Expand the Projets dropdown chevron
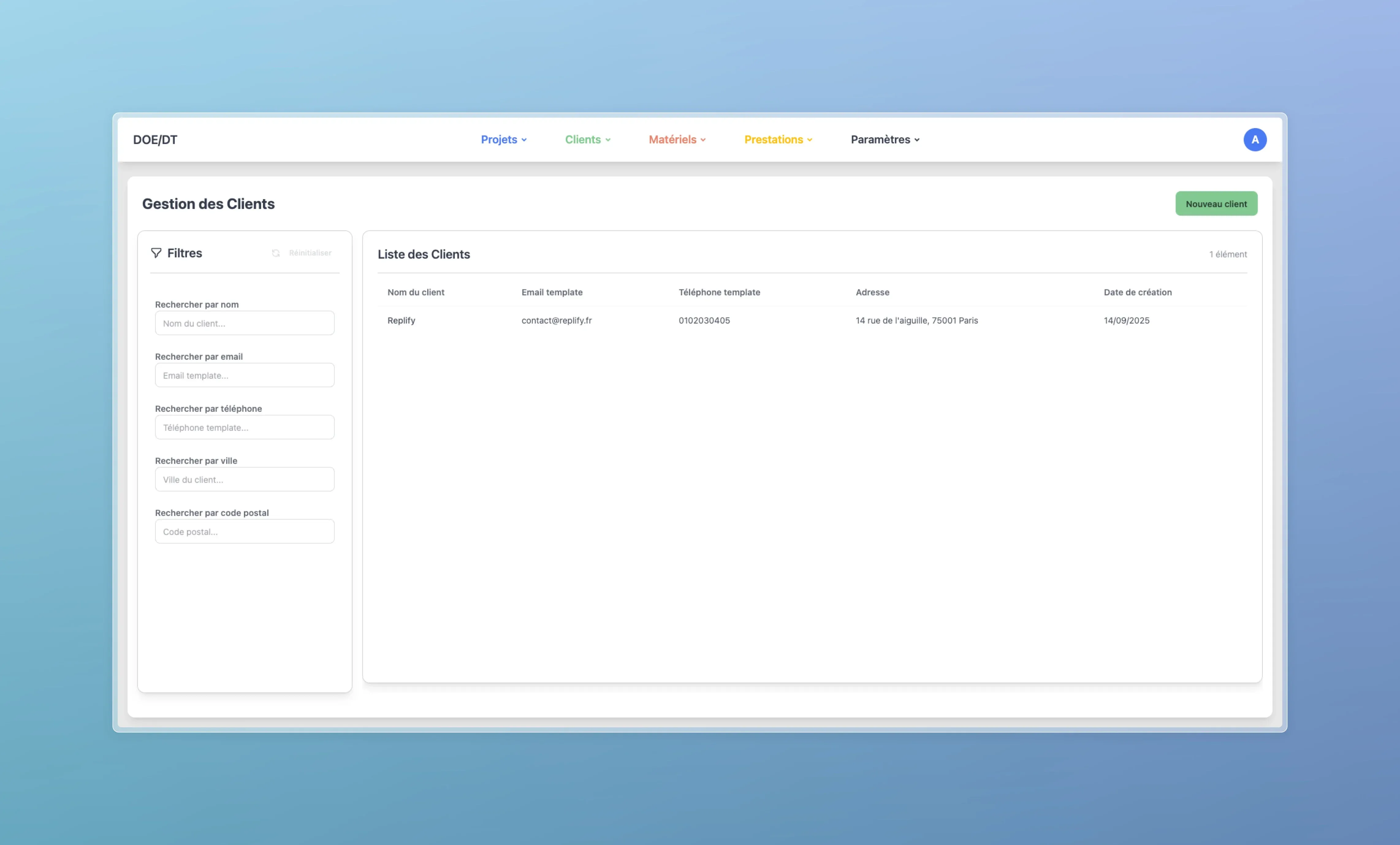Screen dimensions: 1400x845 point(524,140)
